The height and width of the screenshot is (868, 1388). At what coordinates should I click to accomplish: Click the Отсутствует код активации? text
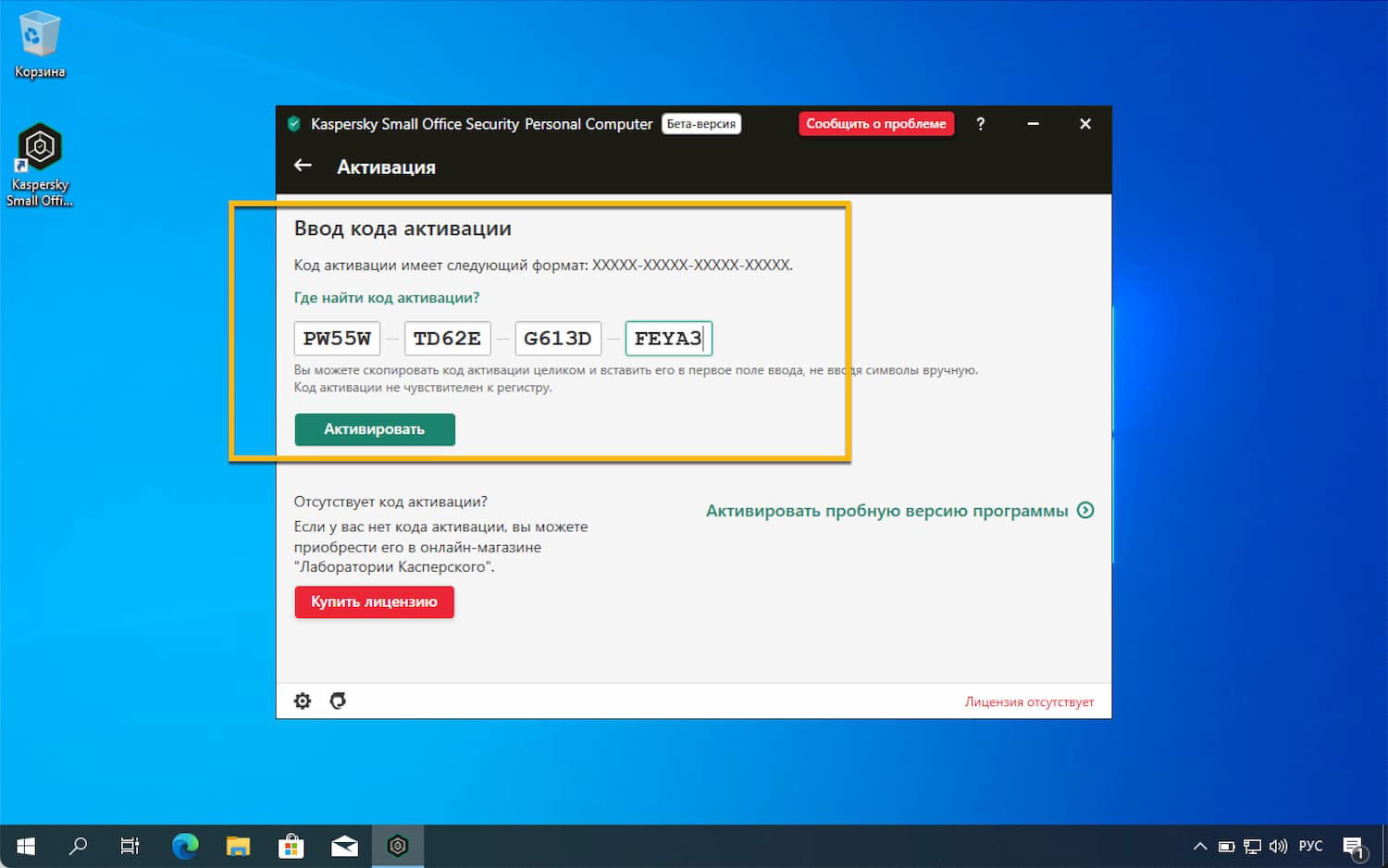(x=390, y=502)
